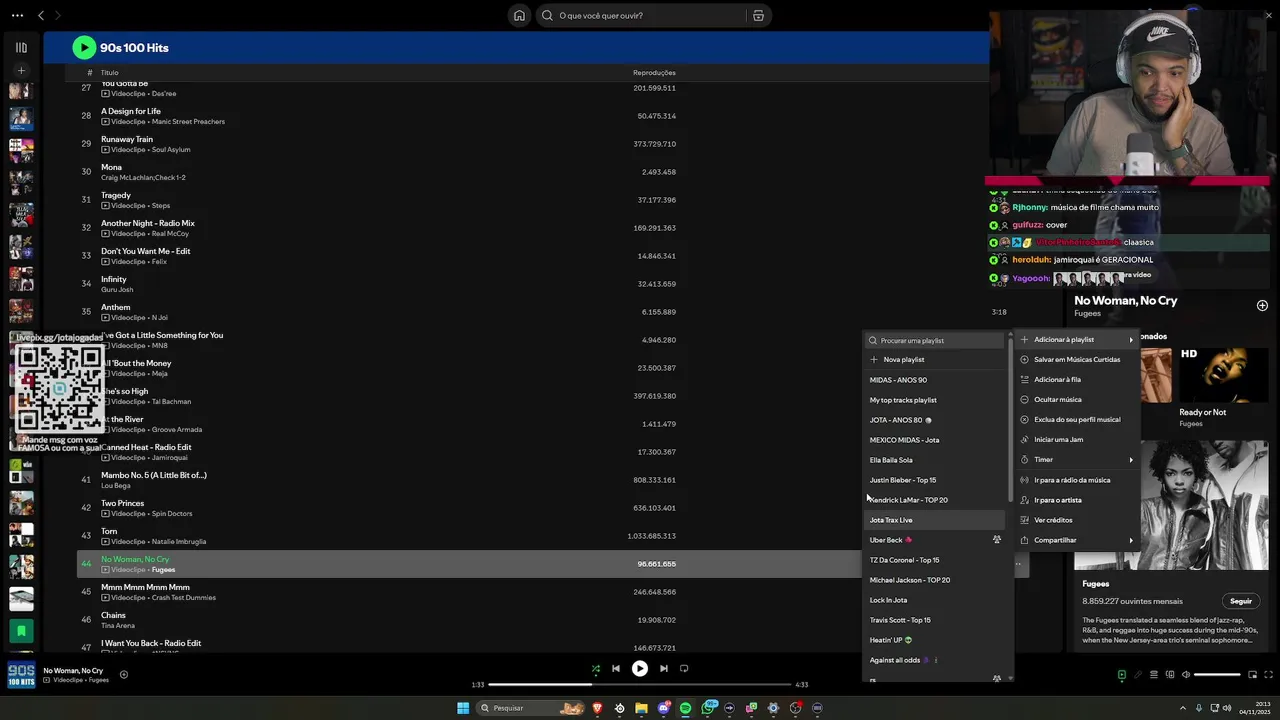Select 'Ir para o artista'

click(x=1077, y=500)
